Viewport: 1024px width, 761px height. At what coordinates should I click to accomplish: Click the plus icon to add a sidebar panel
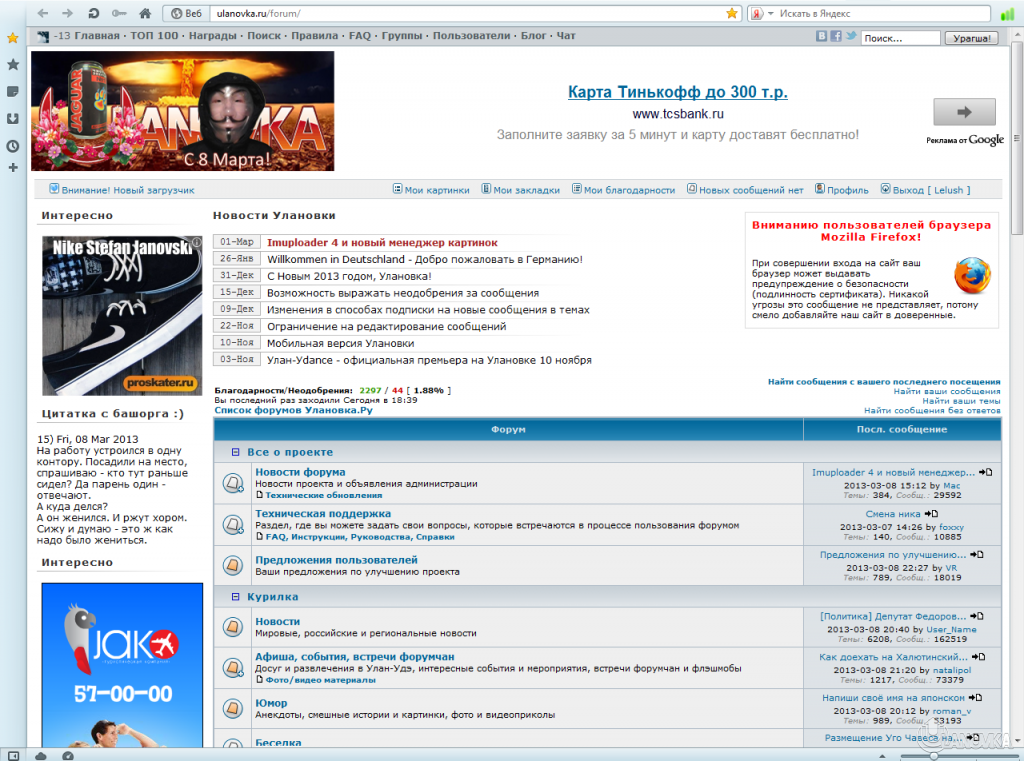click(x=13, y=167)
